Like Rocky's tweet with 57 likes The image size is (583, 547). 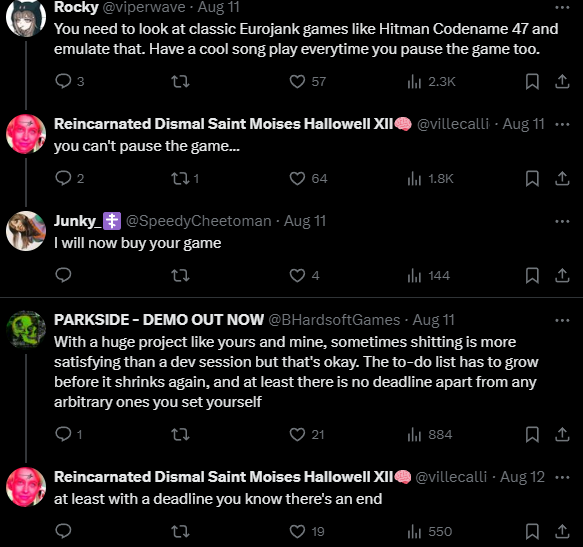(x=307, y=81)
